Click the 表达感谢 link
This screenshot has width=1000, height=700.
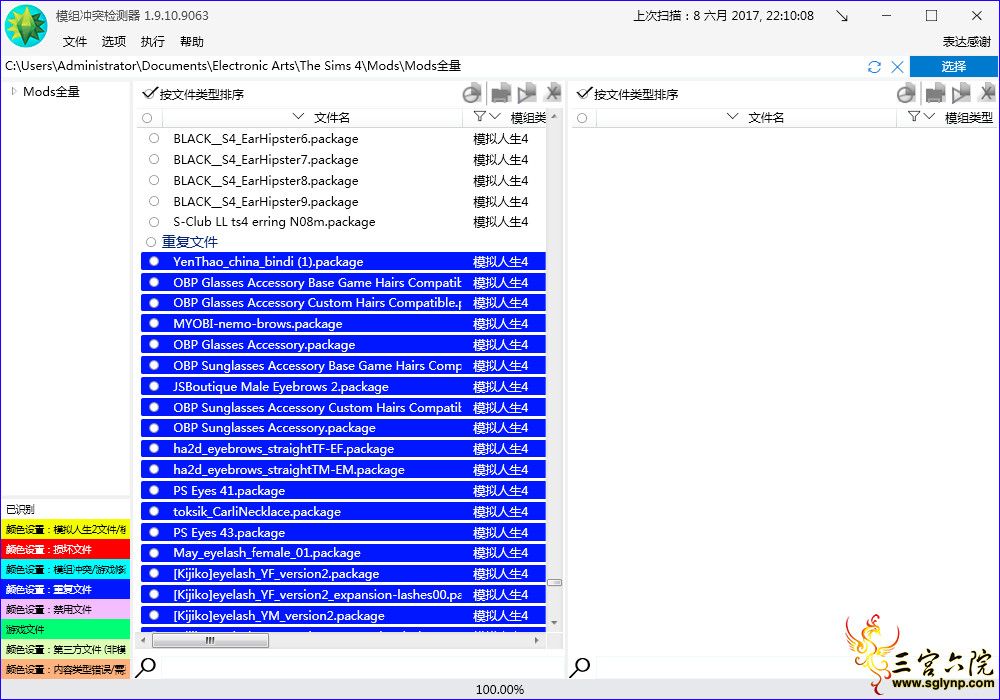(967, 42)
